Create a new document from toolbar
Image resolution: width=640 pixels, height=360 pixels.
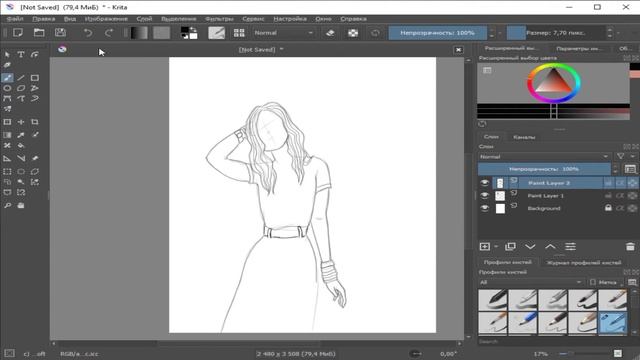coord(18,33)
